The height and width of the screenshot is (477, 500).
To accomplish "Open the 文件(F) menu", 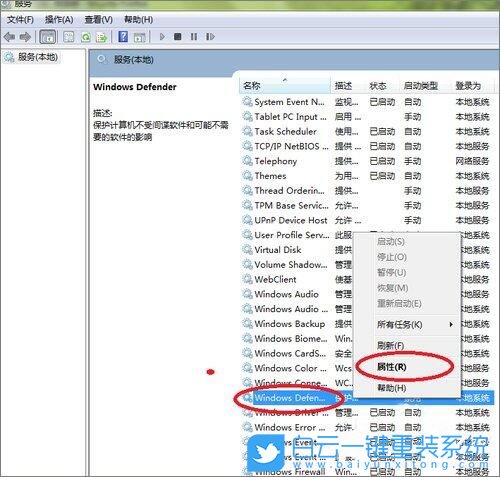I will tap(20, 20).
